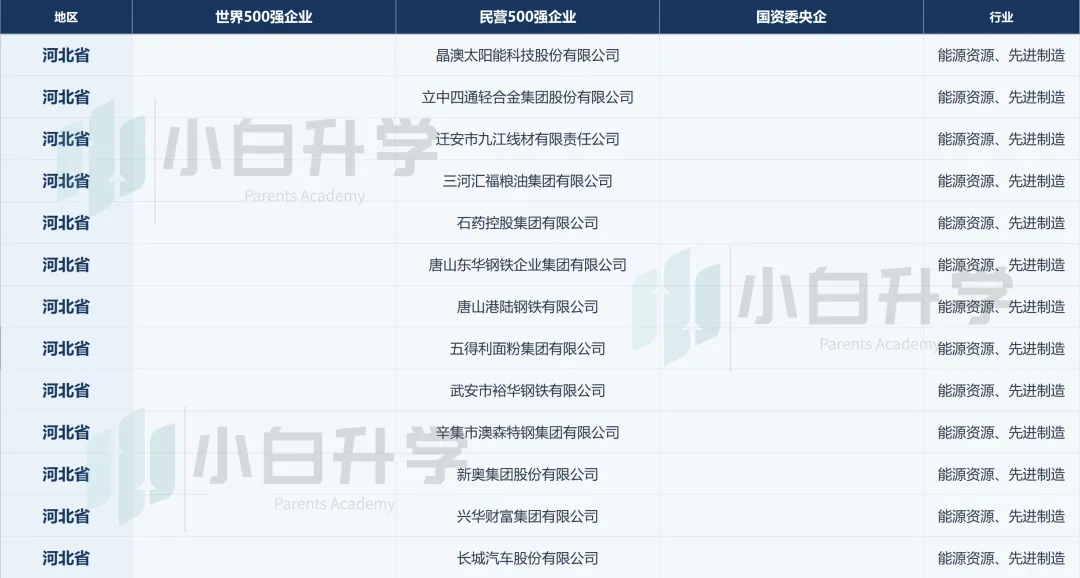Select 河北省 in the 迁安市九江线材 row
The height and width of the screenshot is (578, 1080).
click(x=66, y=139)
